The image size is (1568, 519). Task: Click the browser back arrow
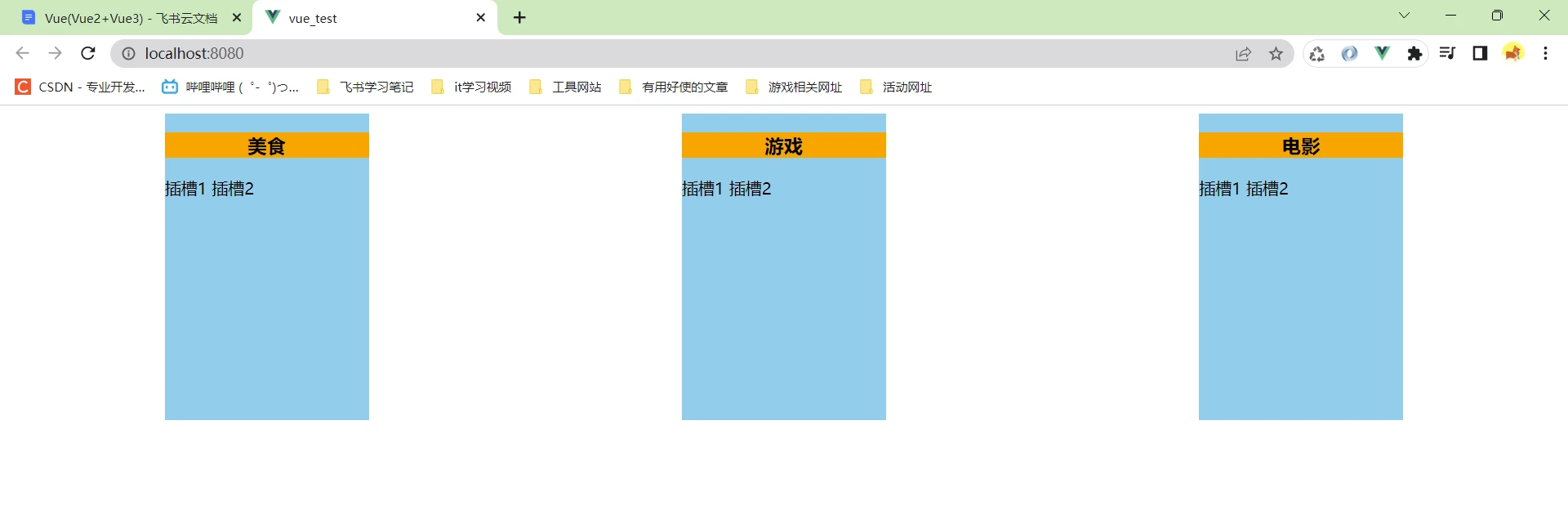(x=23, y=54)
